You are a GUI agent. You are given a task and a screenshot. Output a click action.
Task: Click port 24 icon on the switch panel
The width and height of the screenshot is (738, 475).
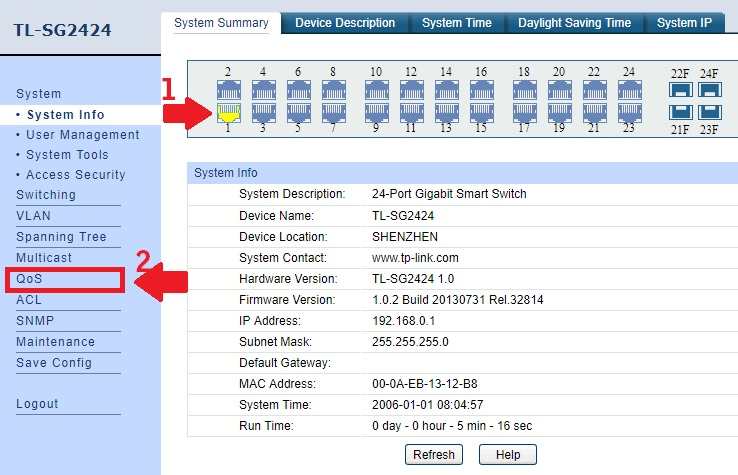[x=630, y=90]
